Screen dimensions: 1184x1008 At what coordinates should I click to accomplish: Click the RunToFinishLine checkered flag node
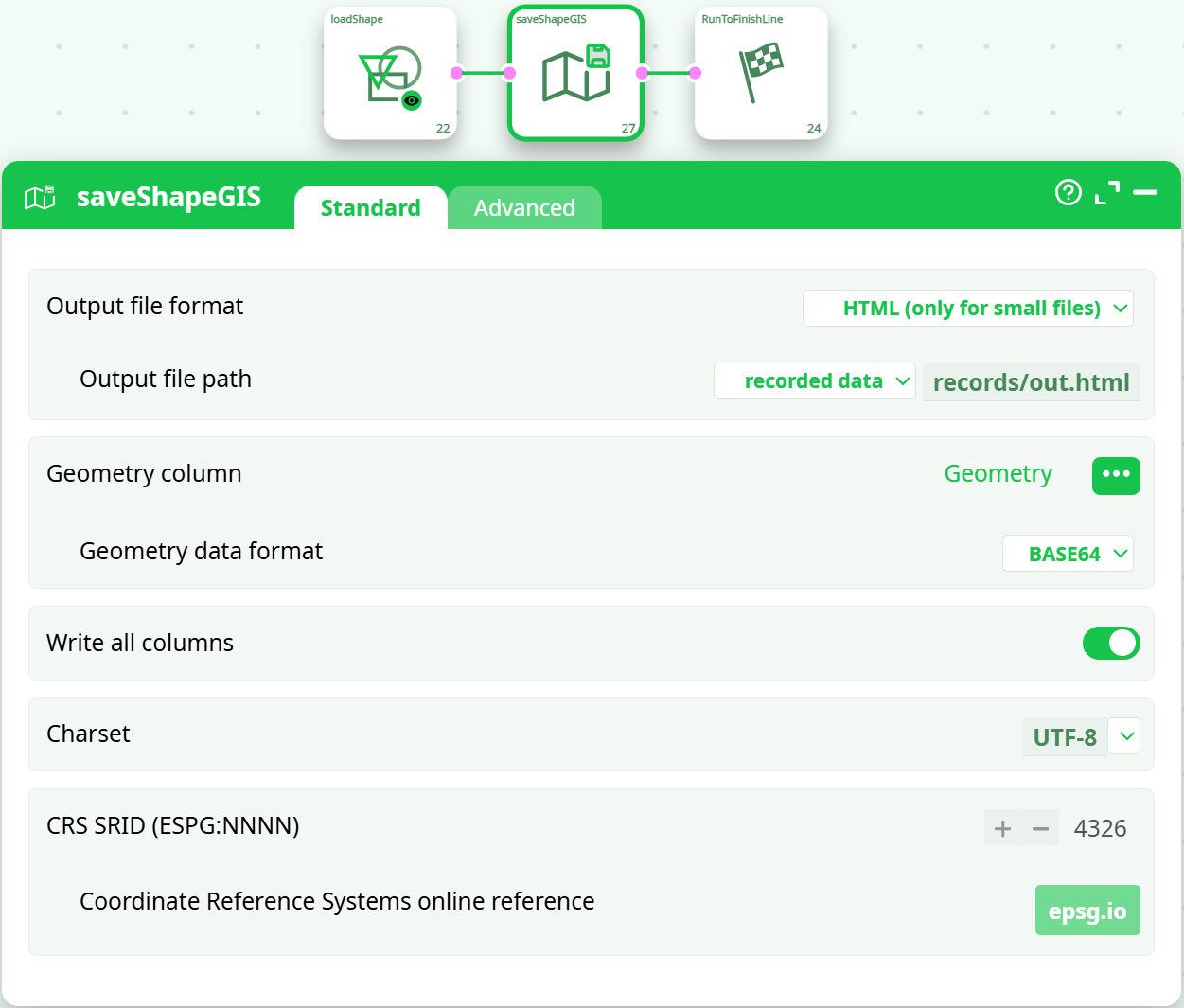click(761, 74)
